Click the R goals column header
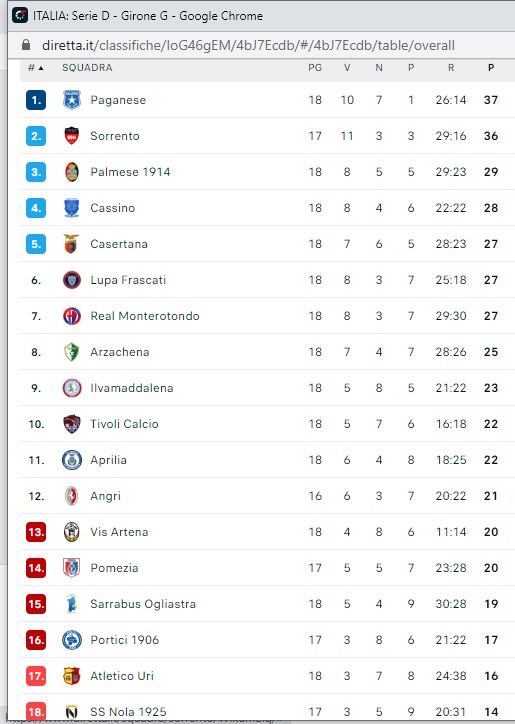 point(451,68)
